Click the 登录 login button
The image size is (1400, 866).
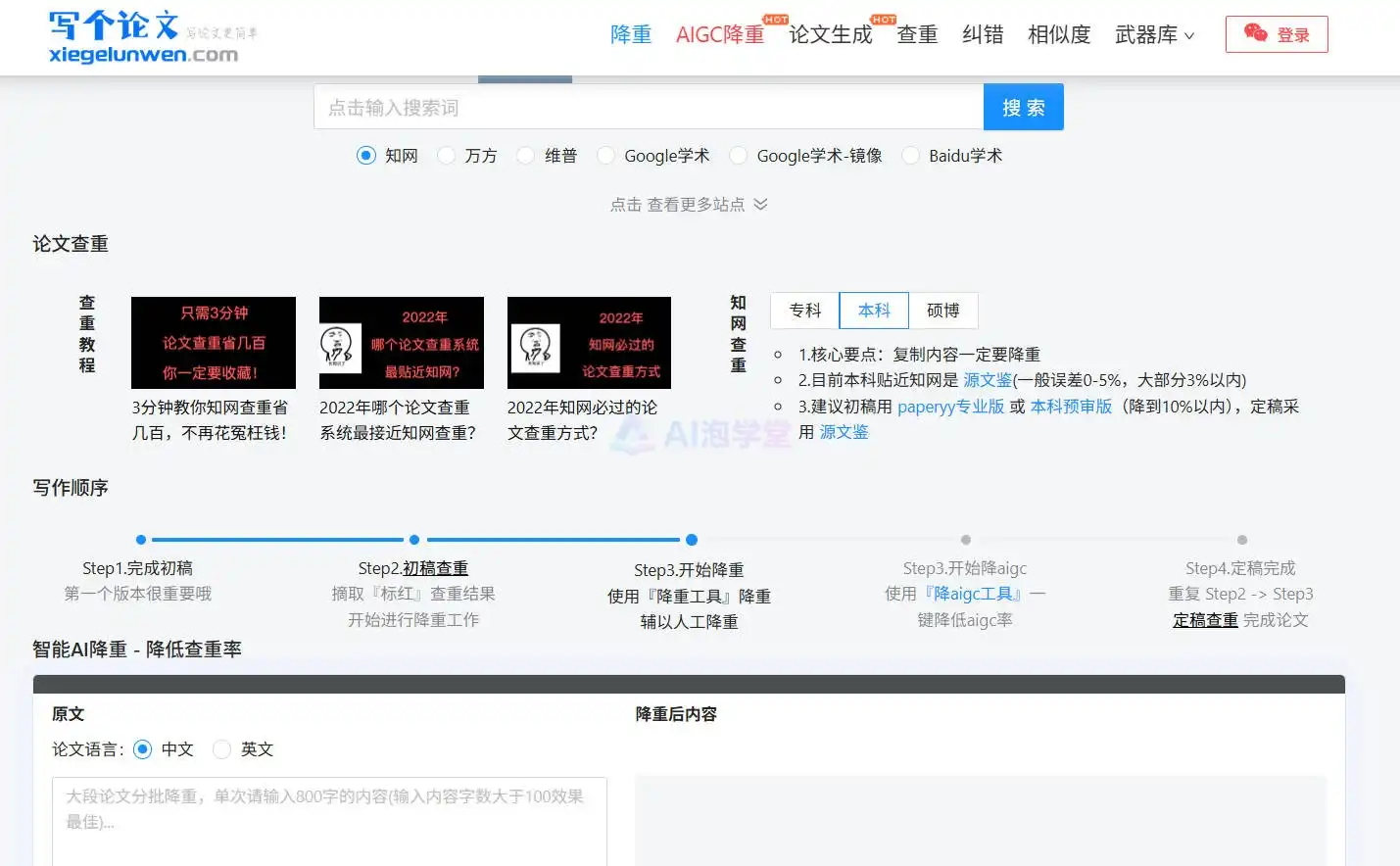pyautogui.click(x=1277, y=34)
